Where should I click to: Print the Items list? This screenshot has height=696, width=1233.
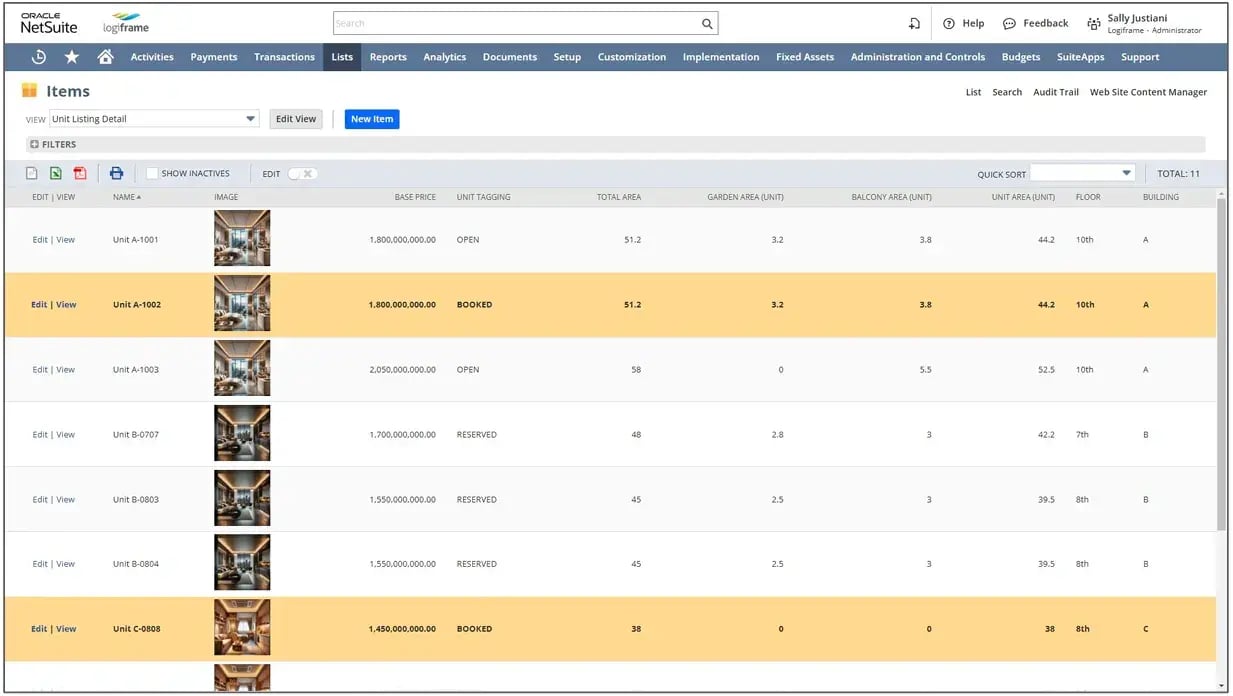coord(116,173)
